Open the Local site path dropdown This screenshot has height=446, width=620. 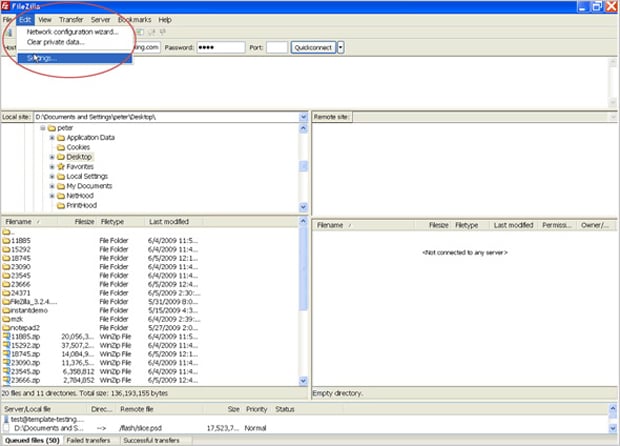pyautogui.click(x=303, y=117)
